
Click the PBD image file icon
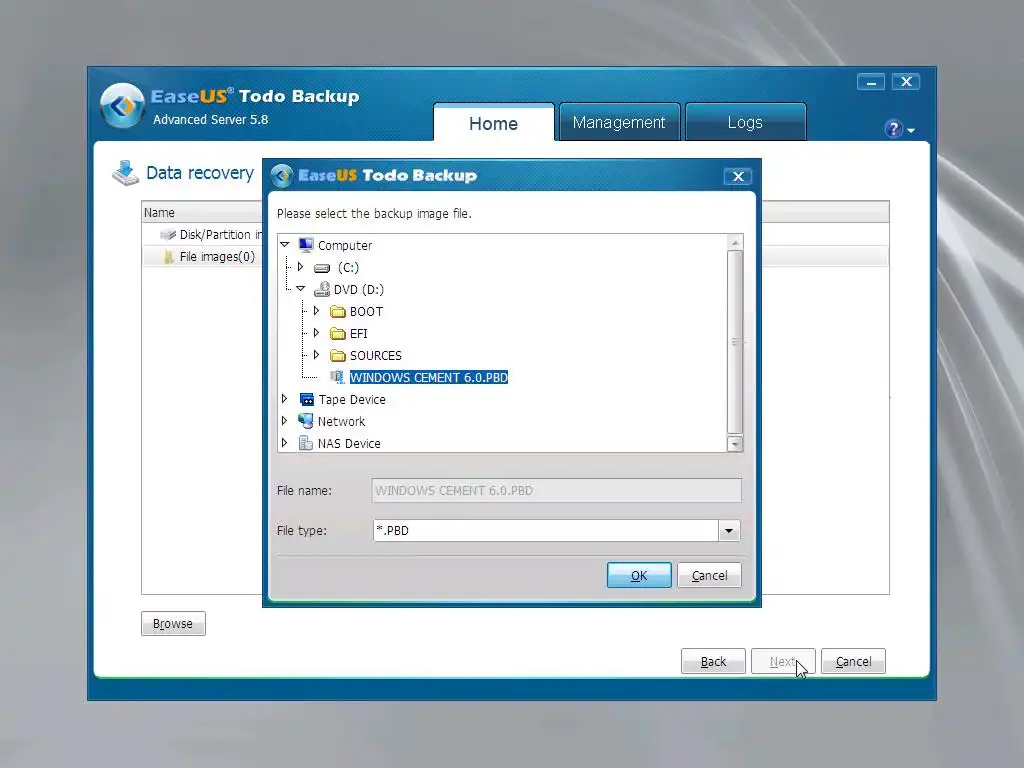tap(338, 377)
